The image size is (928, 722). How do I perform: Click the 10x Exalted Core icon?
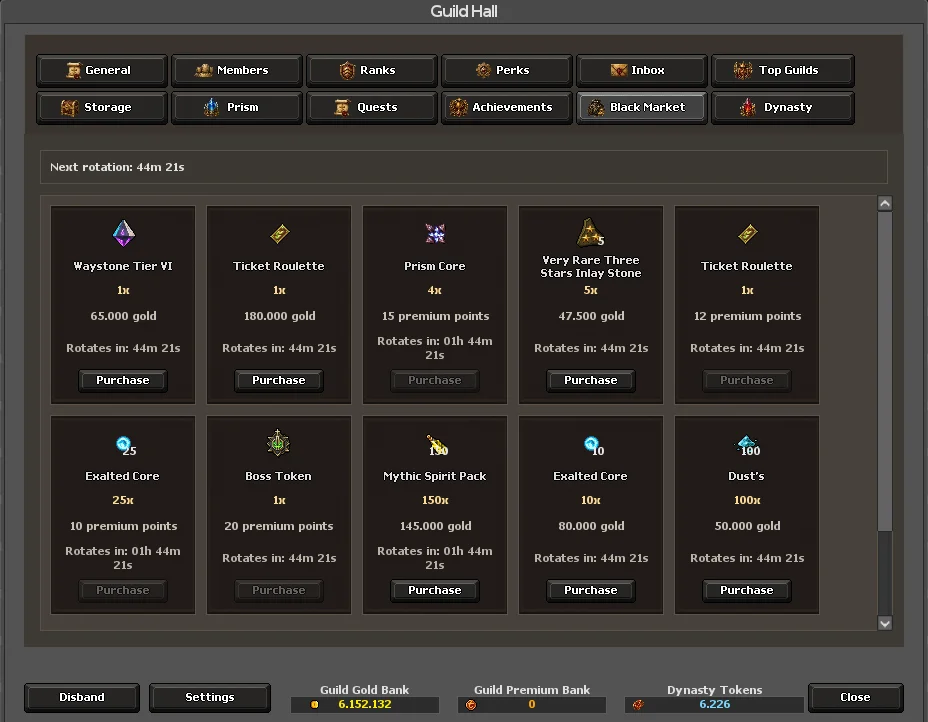pos(593,445)
